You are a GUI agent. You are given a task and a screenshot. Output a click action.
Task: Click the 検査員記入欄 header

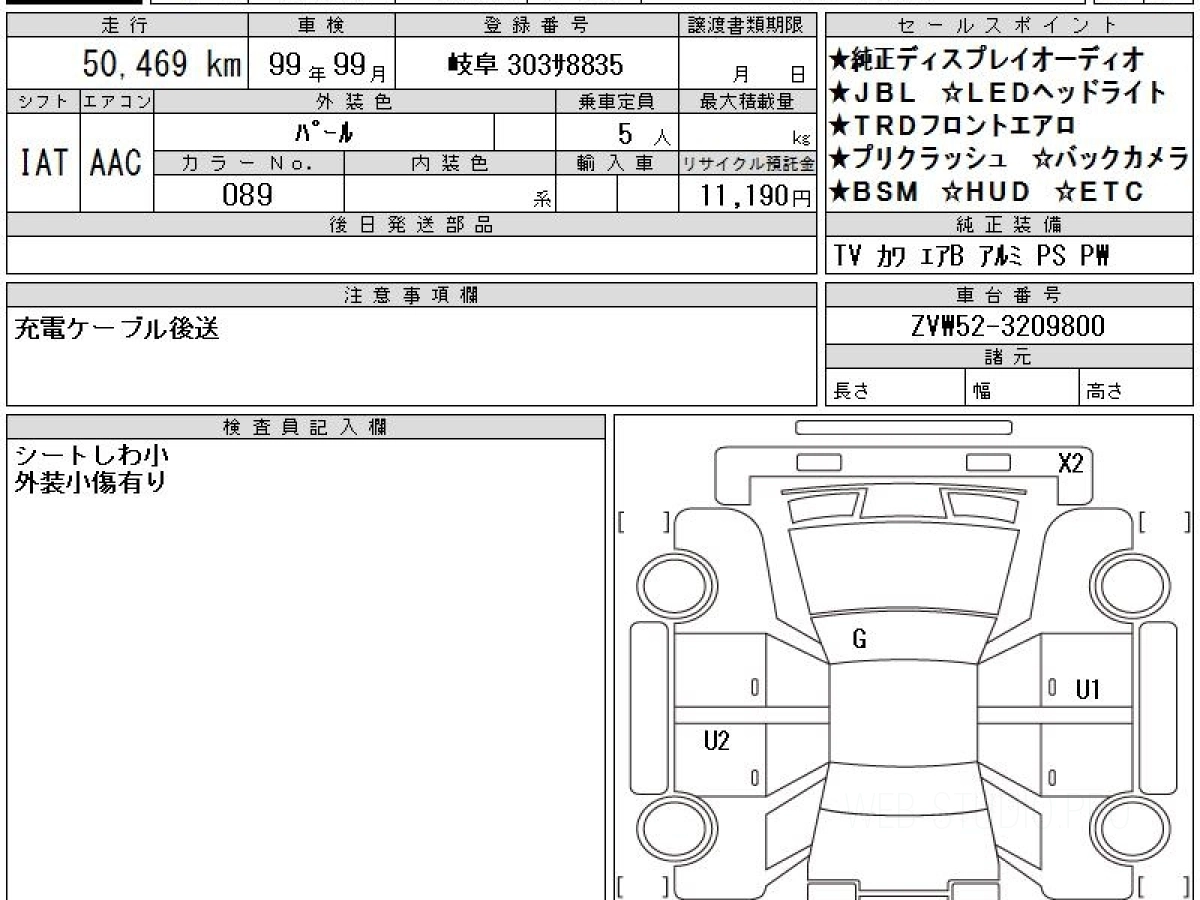pyautogui.click(x=306, y=427)
